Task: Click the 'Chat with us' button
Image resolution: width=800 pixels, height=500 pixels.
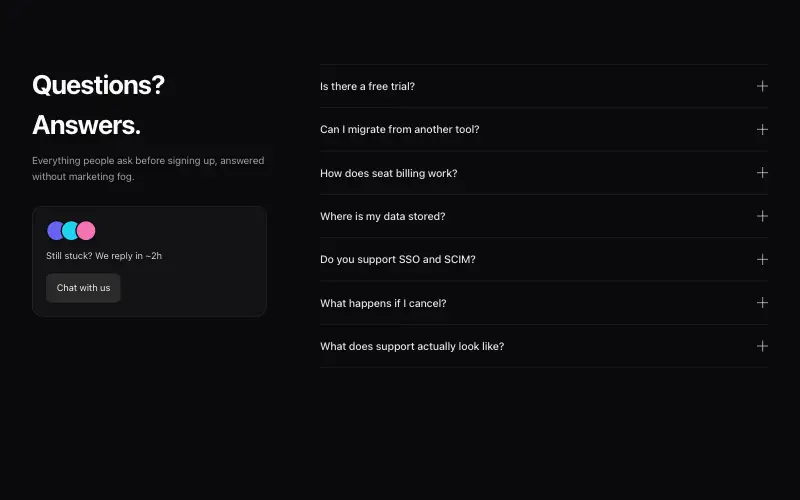Action: [83, 288]
